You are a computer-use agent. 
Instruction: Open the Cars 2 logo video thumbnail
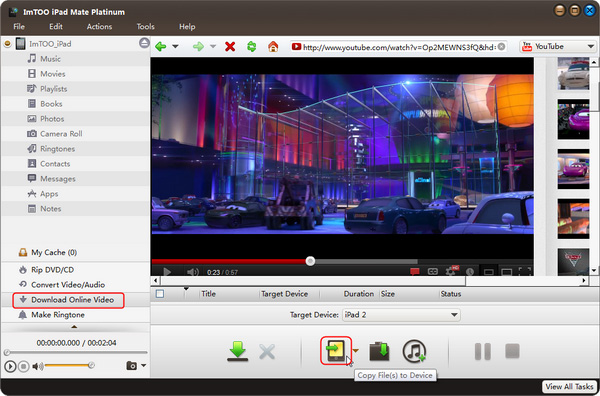573,262
